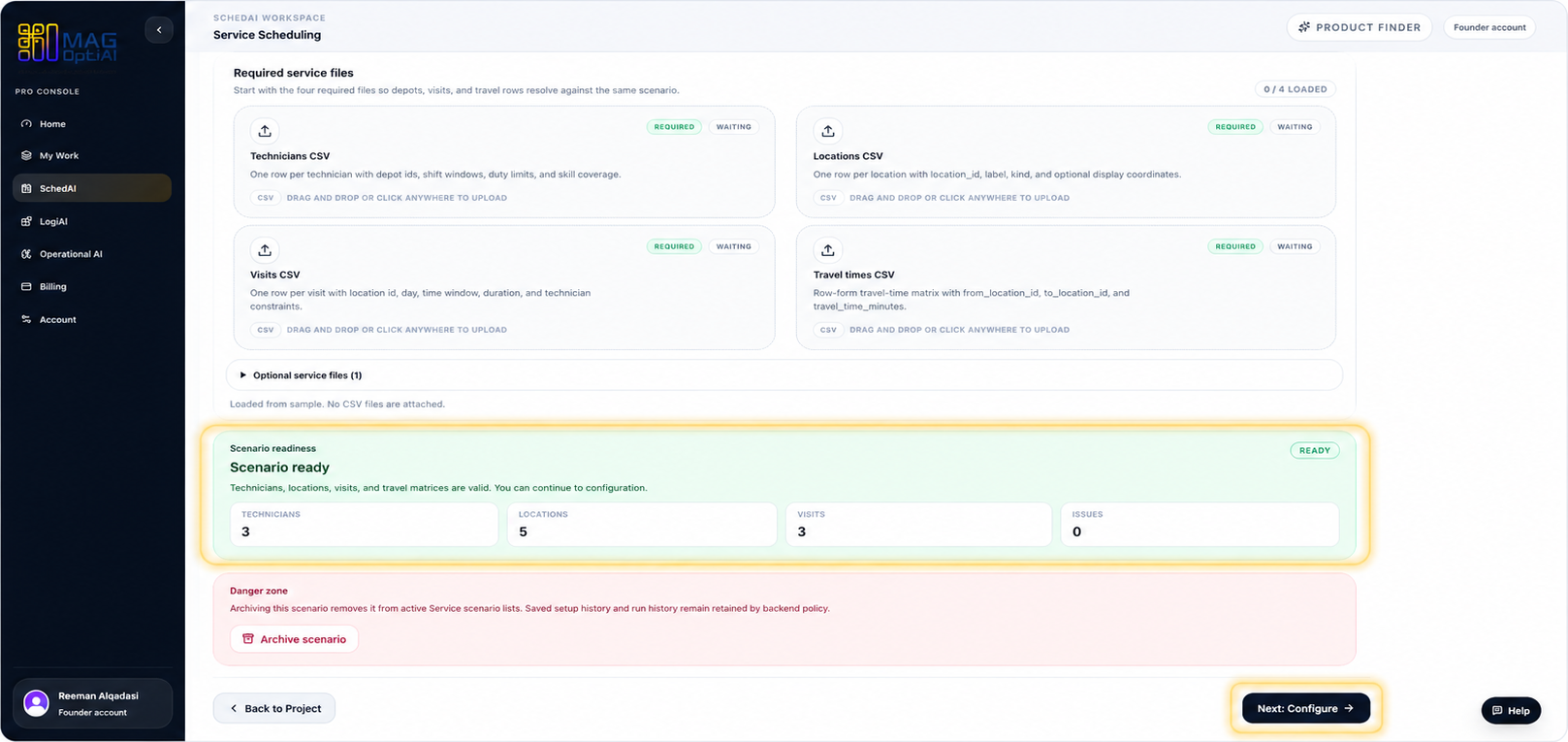Click the back arrow icon in Back to Project
This screenshot has height=742, width=1568.
tap(234, 708)
